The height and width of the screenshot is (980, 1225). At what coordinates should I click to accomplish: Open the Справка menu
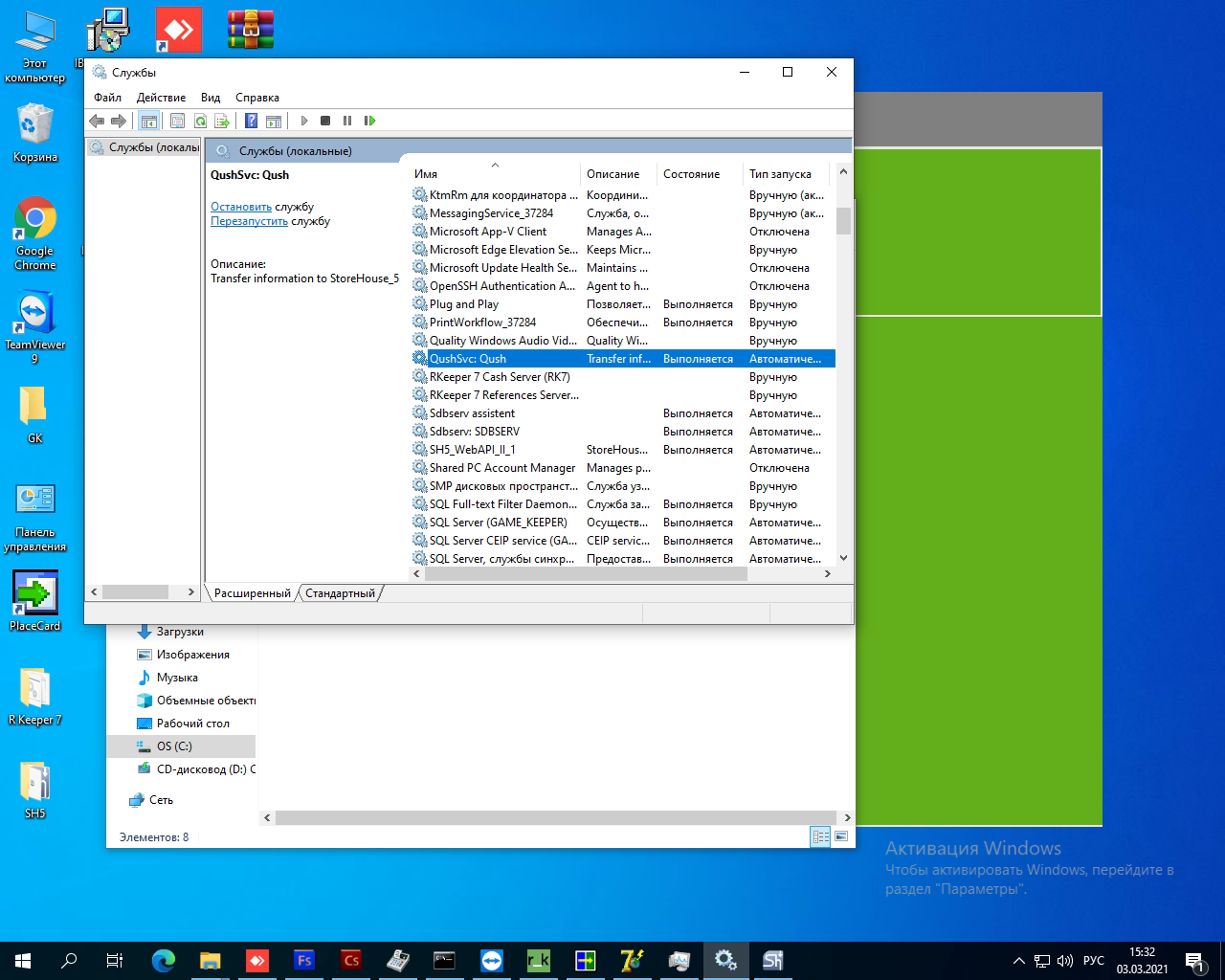click(257, 98)
